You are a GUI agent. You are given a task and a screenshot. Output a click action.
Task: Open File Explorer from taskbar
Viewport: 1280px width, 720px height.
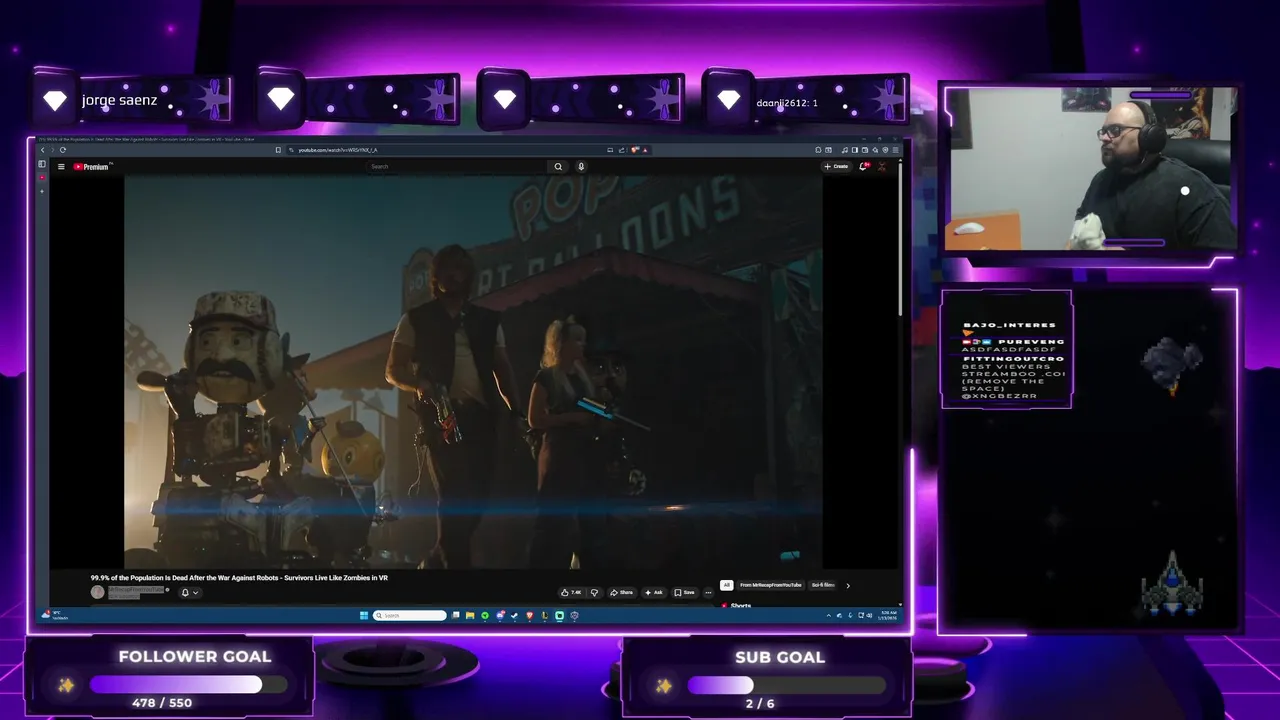point(470,616)
